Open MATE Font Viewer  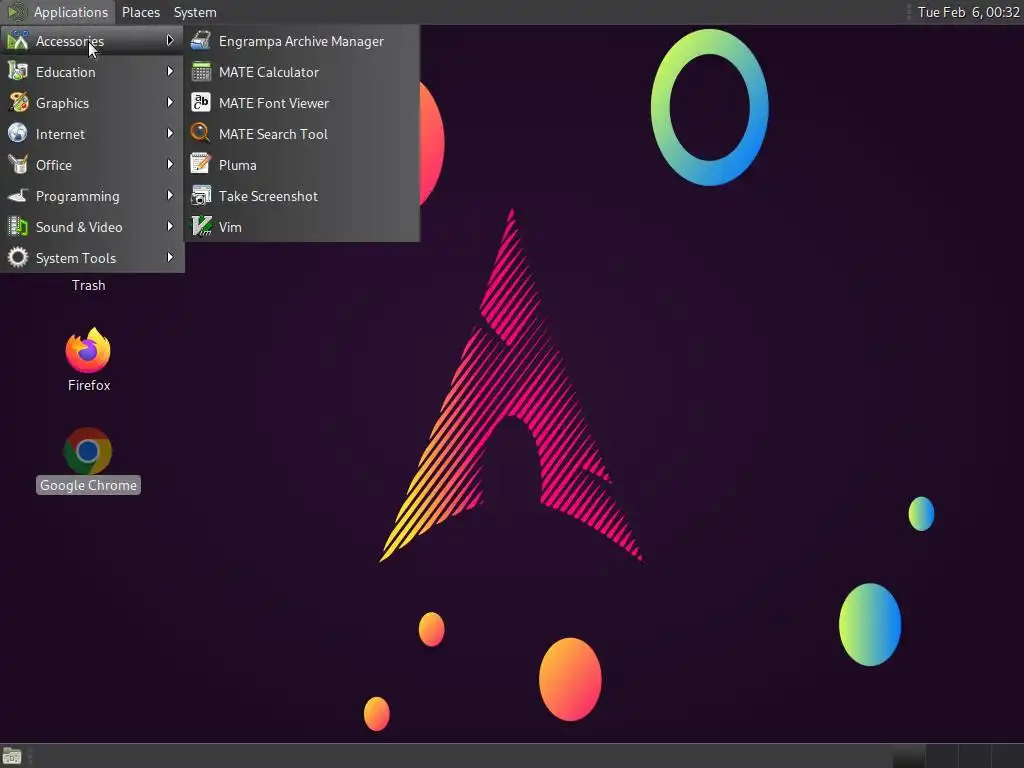tap(302, 103)
